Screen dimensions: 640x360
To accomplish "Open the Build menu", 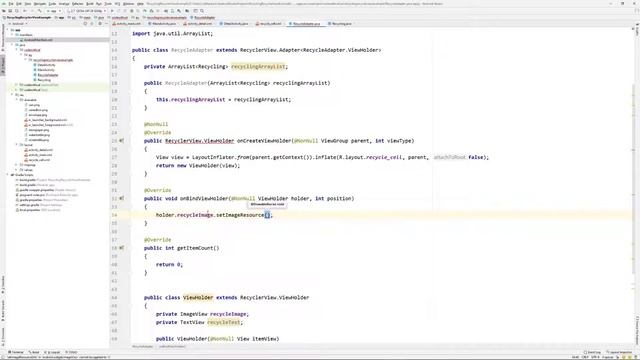I will 89,4.
